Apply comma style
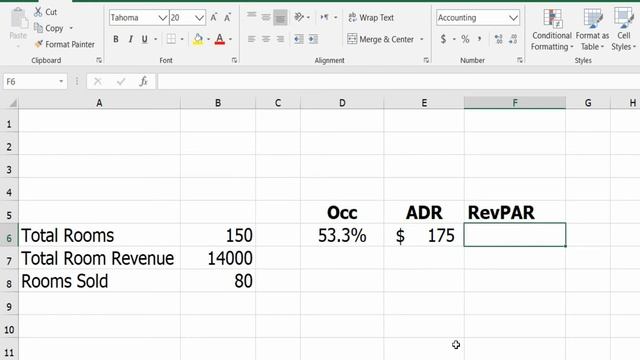 (x=480, y=39)
